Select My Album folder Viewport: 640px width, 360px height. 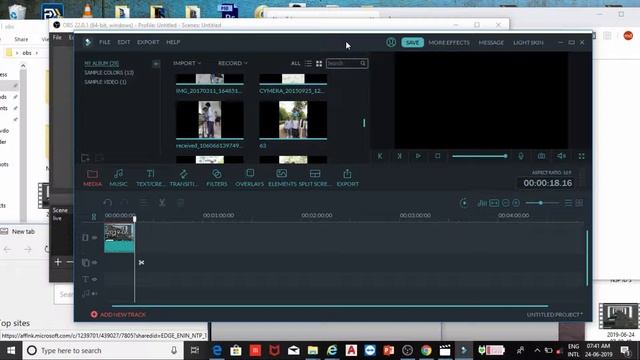(x=102, y=63)
